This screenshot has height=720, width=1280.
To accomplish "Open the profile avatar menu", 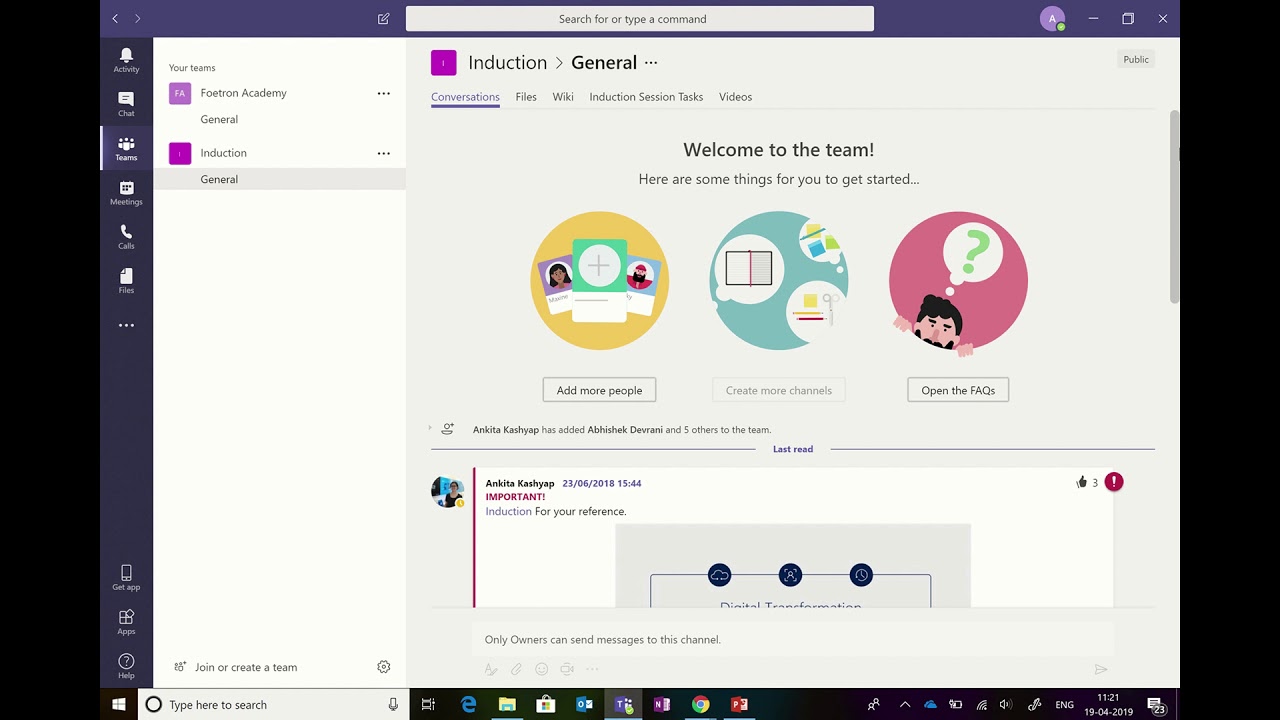I will (1052, 18).
